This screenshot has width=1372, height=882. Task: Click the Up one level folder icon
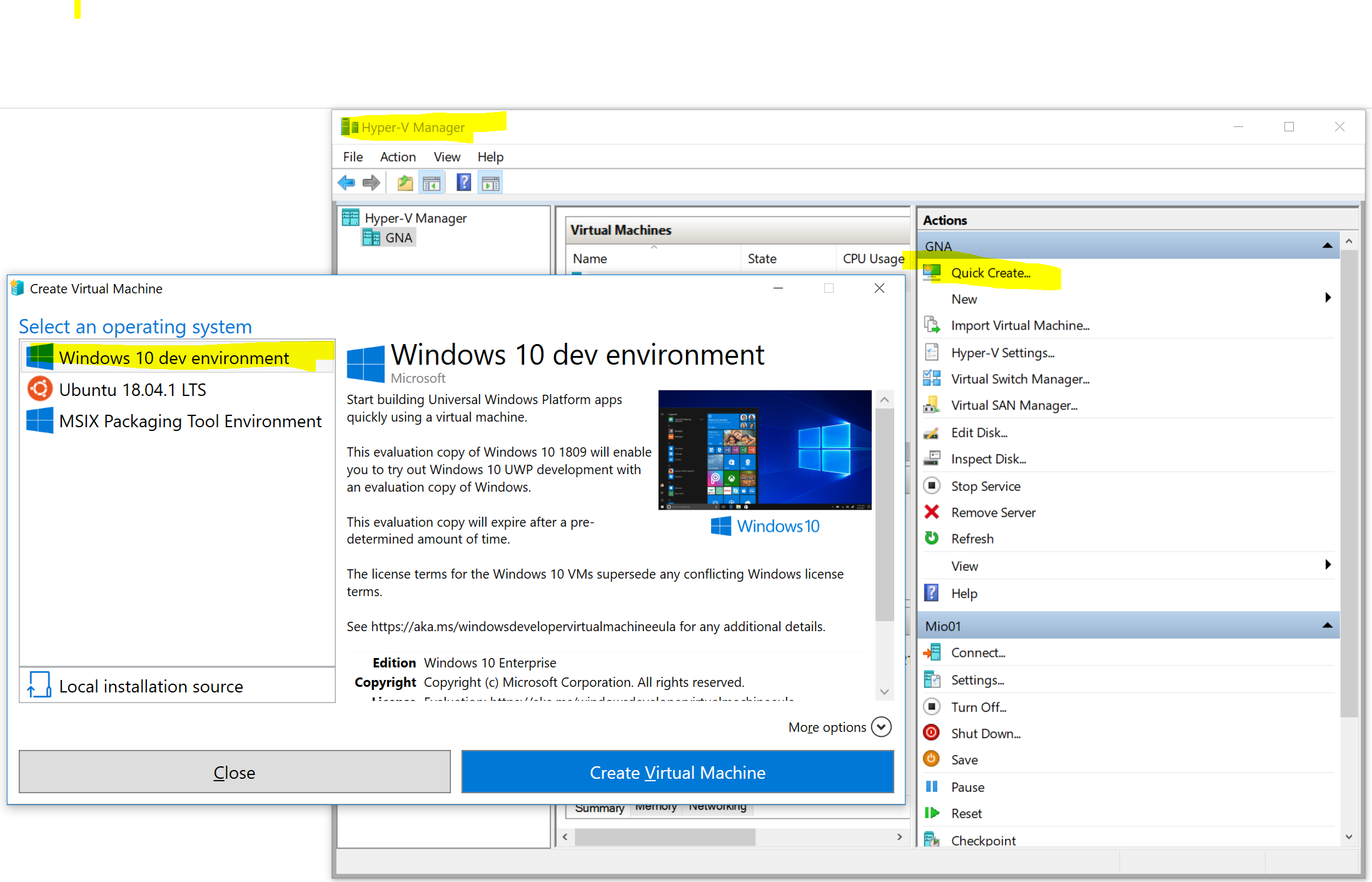pos(405,183)
